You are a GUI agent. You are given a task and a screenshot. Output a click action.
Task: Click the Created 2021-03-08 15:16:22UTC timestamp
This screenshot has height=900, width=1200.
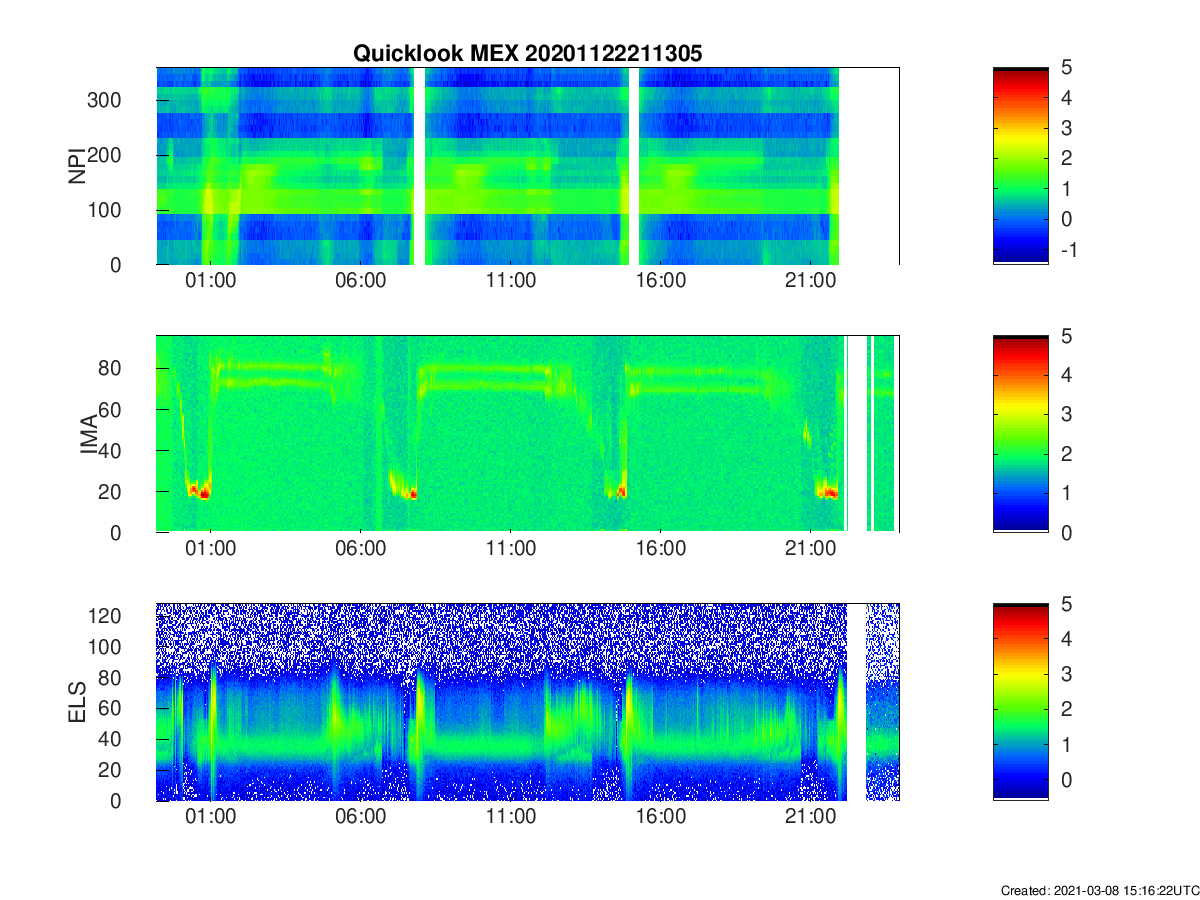pos(1100,890)
